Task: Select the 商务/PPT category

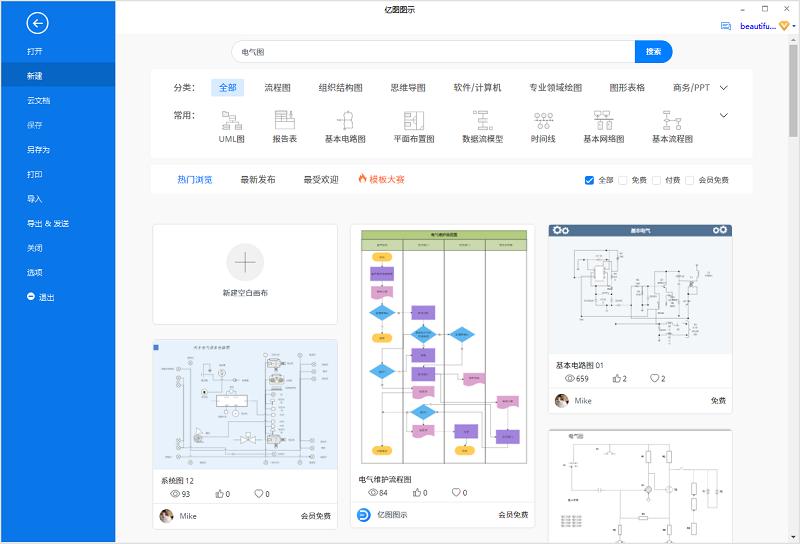Action: click(691, 88)
